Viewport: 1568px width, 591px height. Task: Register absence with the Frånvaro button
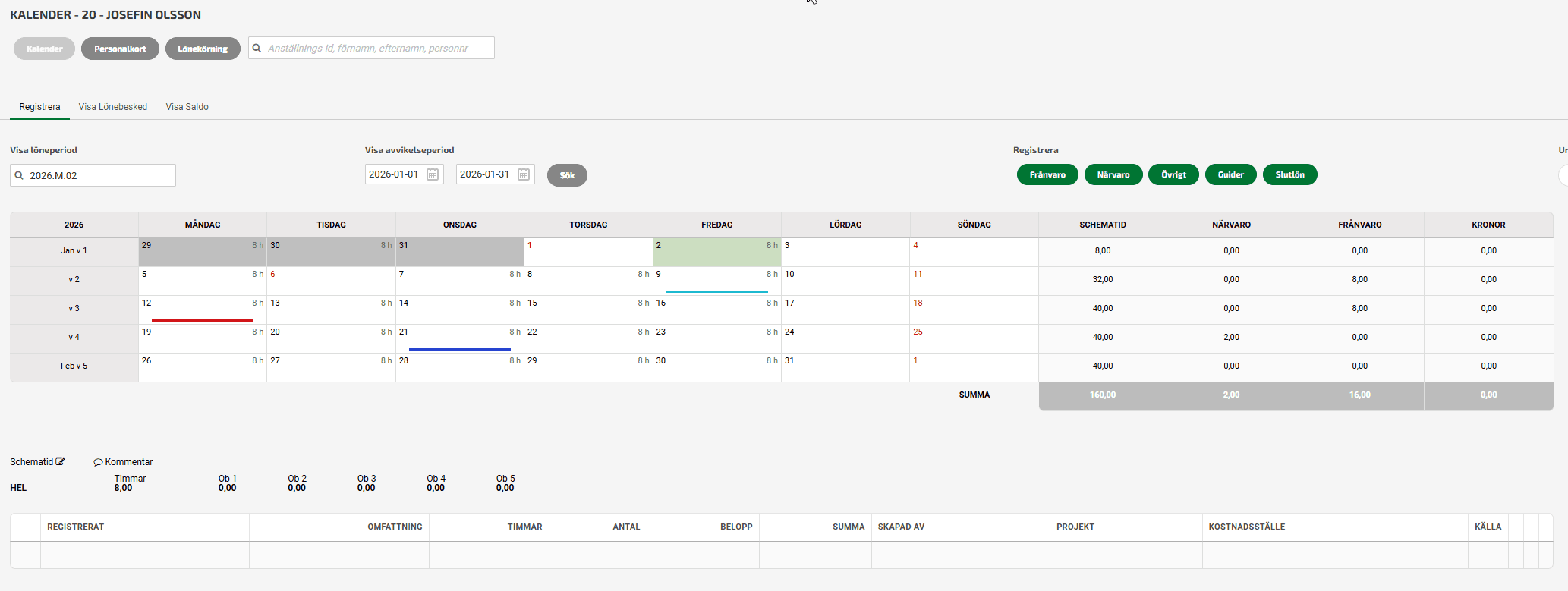pos(1047,175)
